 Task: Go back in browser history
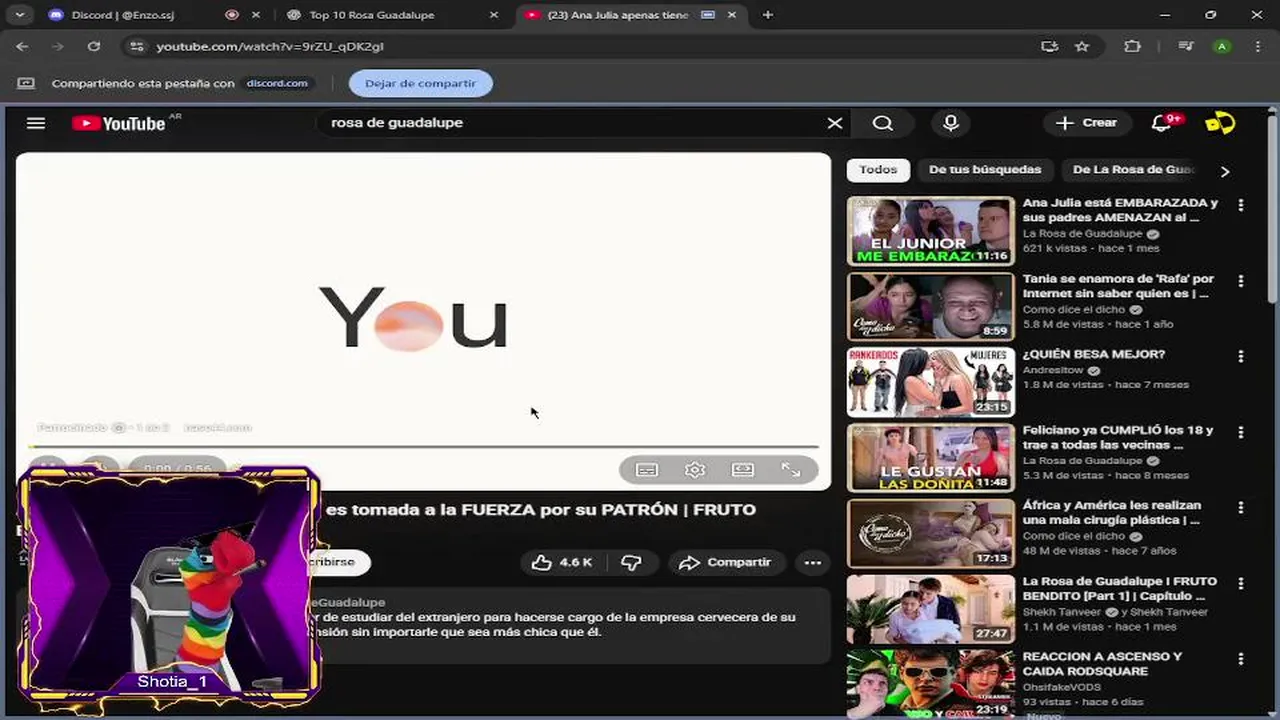pyautogui.click(x=23, y=46)
